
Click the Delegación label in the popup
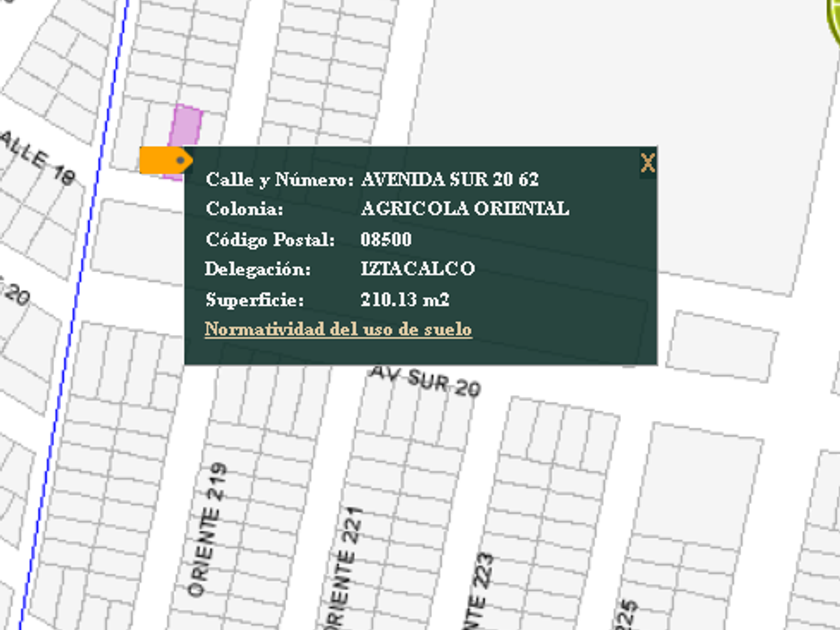click(x=258, y=268)
